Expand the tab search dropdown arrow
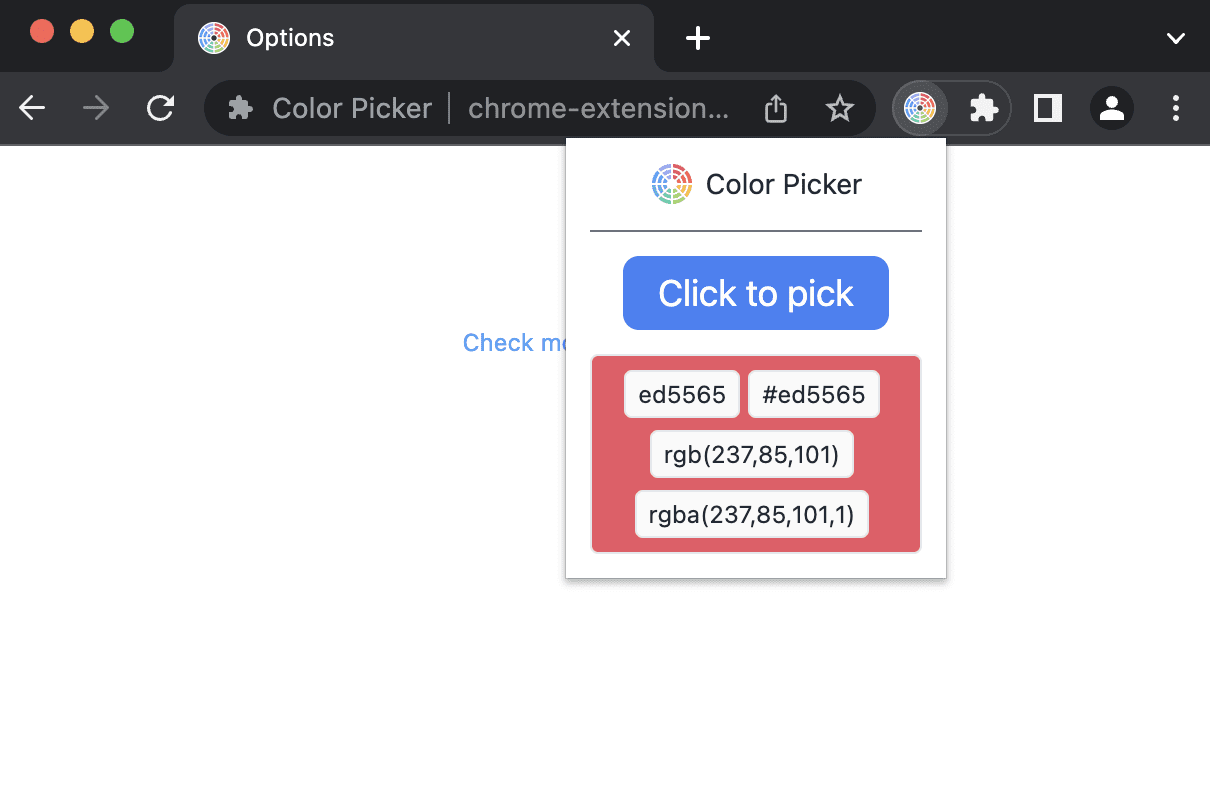The height and width of the screenshot is (792, 1210). coord(1176,38)
